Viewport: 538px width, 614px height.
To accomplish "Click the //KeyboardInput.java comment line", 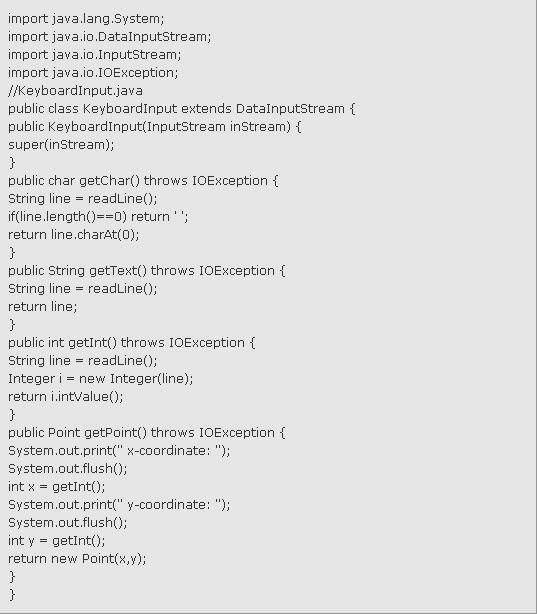I will [x=75, y=91].
